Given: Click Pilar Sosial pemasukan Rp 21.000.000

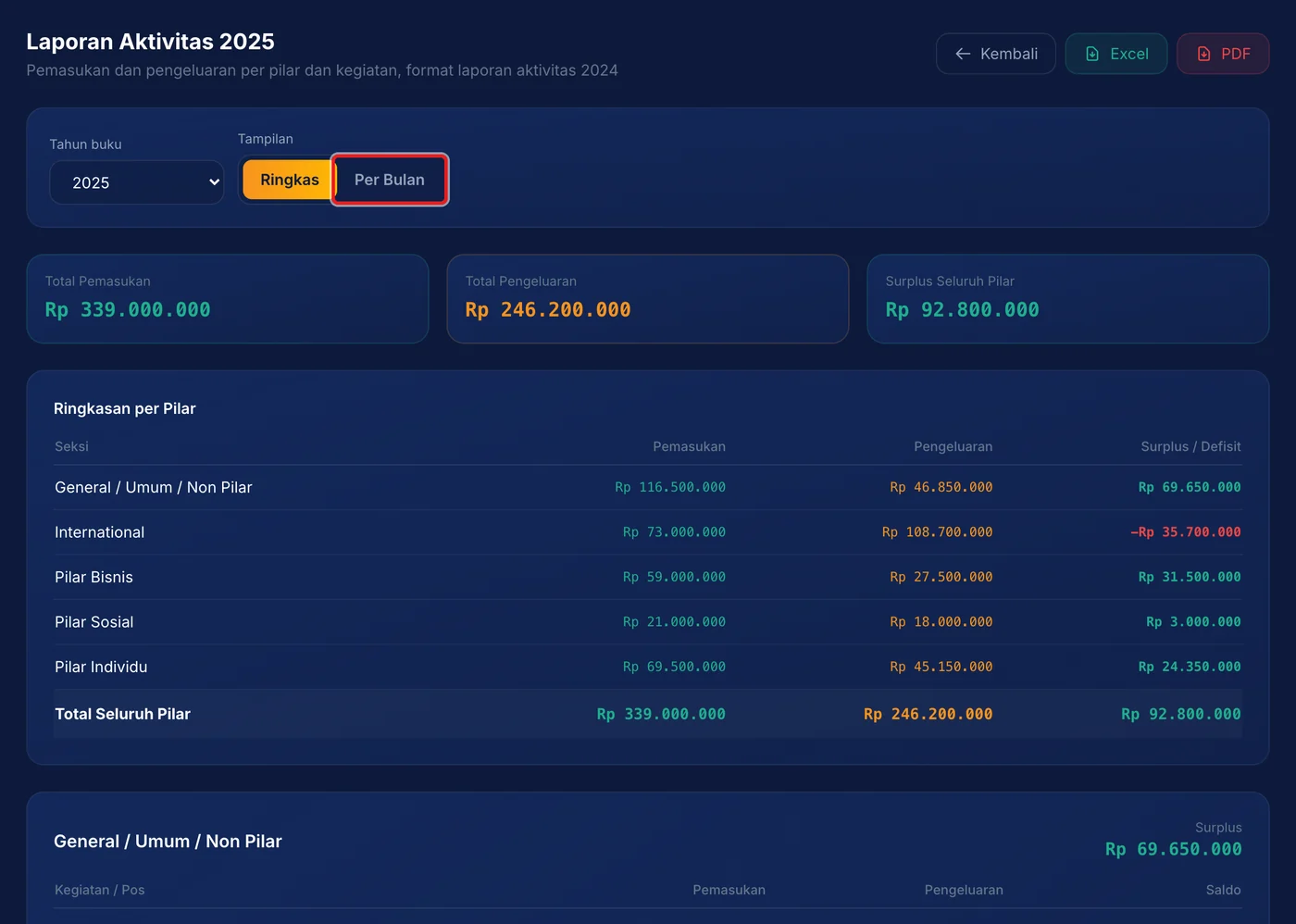Looking at the screenshot, I should coord(674,622).
